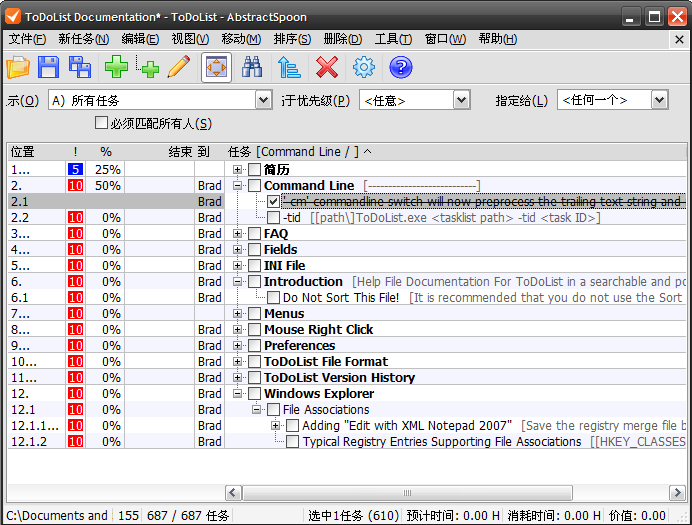The height and width of the screenshot is (525, 692).
Task: Check off the Command Line task
Action: [x=254, y=186]
